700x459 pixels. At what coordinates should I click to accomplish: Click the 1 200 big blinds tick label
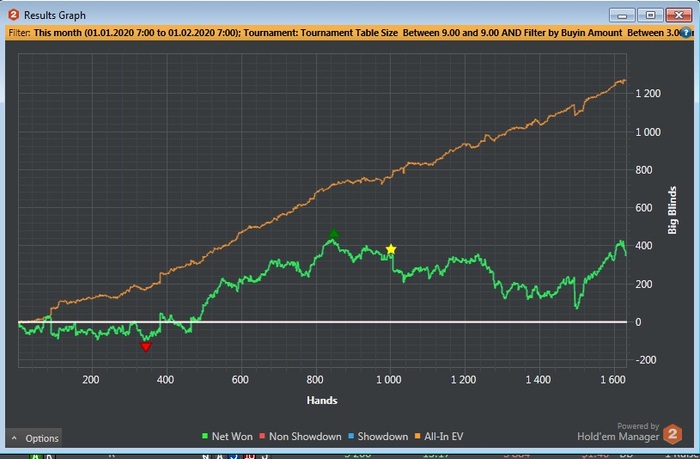coord(648,94)
